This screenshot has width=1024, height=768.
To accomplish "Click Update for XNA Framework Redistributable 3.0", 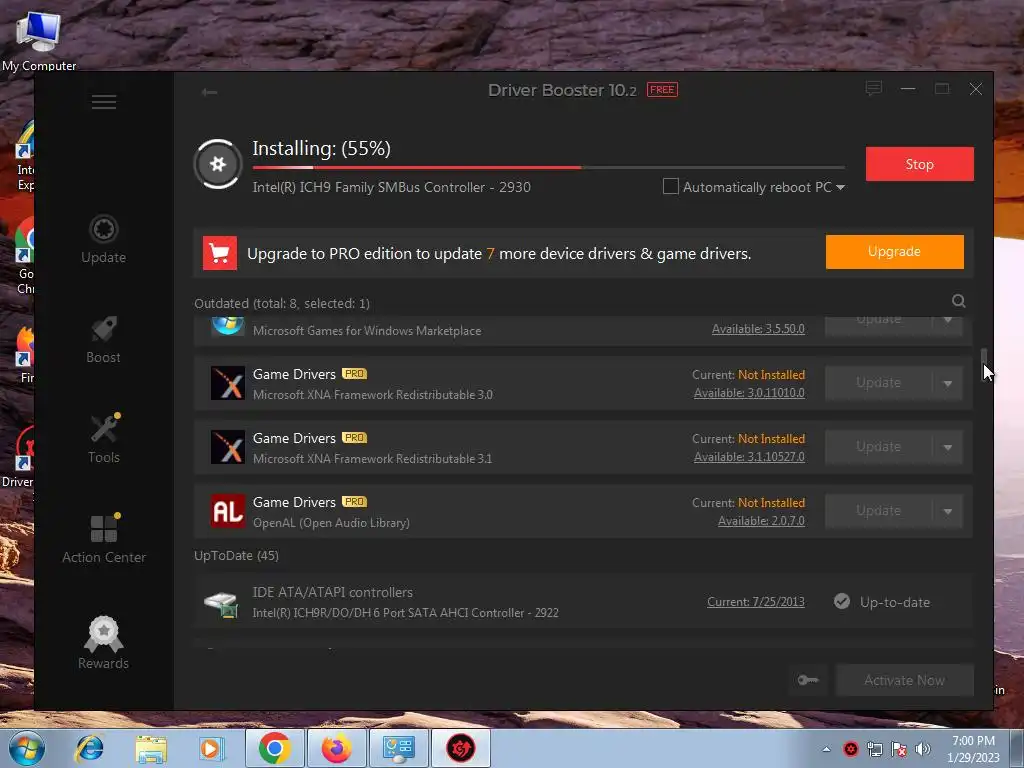I will [x=878, y=383].
